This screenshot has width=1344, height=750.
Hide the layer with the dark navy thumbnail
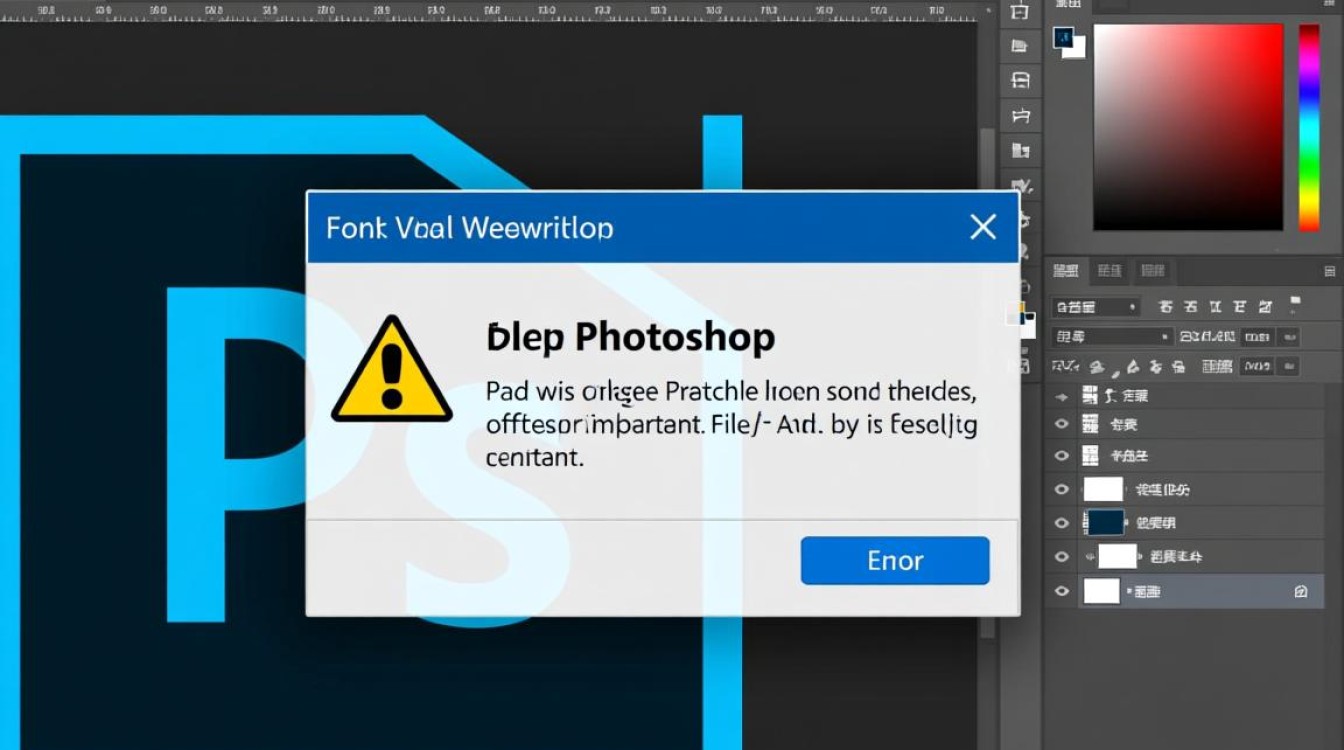pyautogui.click(x=1062, y=523)
